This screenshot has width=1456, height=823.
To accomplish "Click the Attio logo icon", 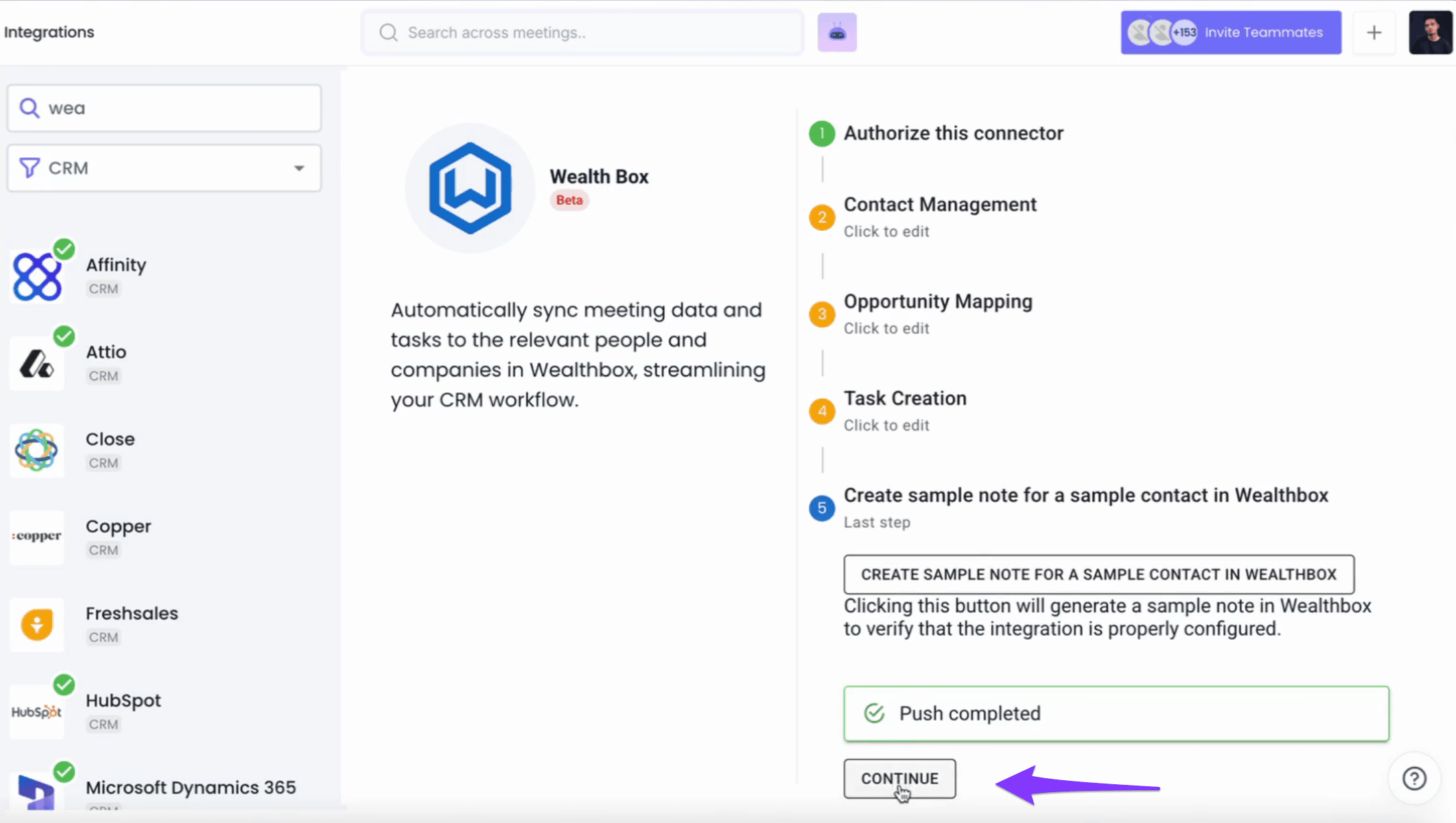I will pos(37,363).
